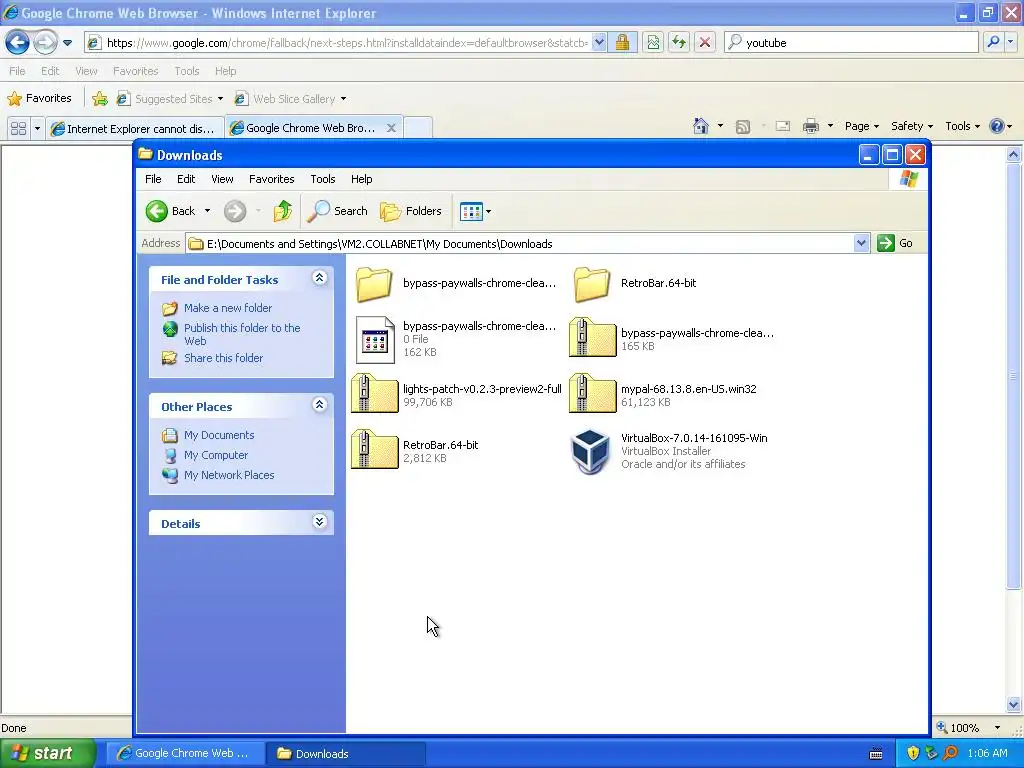This screenshot has width=1024, height=768.
Task: Open My Computer from Other Places
Action: [216, 455]
